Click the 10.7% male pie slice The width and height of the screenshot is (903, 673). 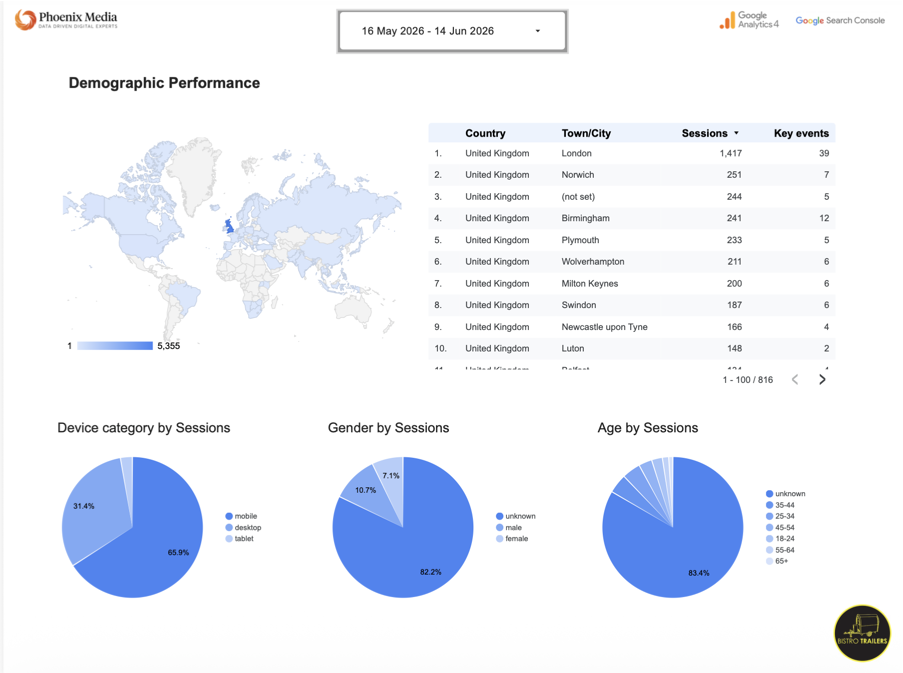point(367,492)
